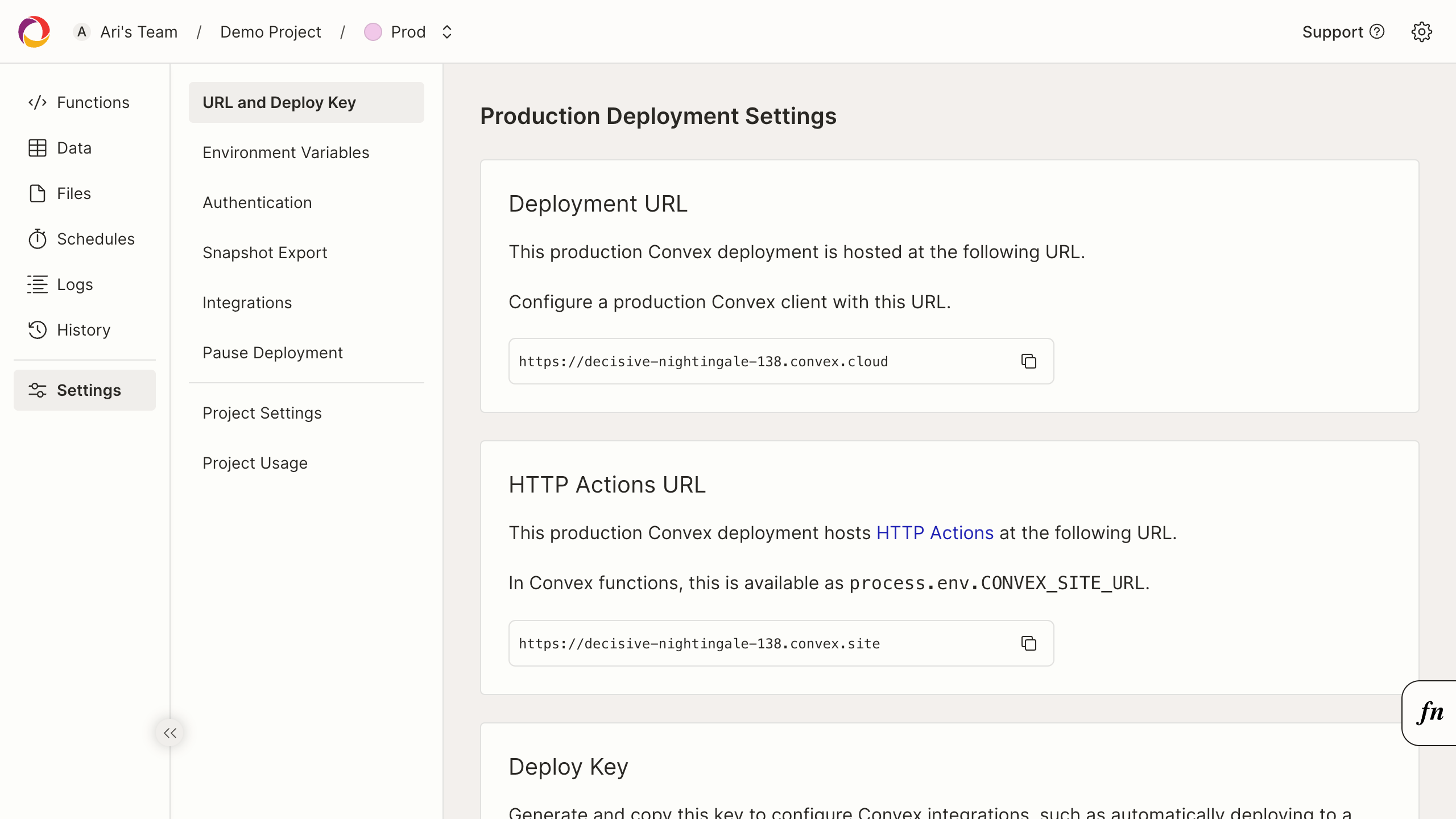Click the convex.cloud URL field
The width and height of the screenshot is (1456, 819).
781,361
